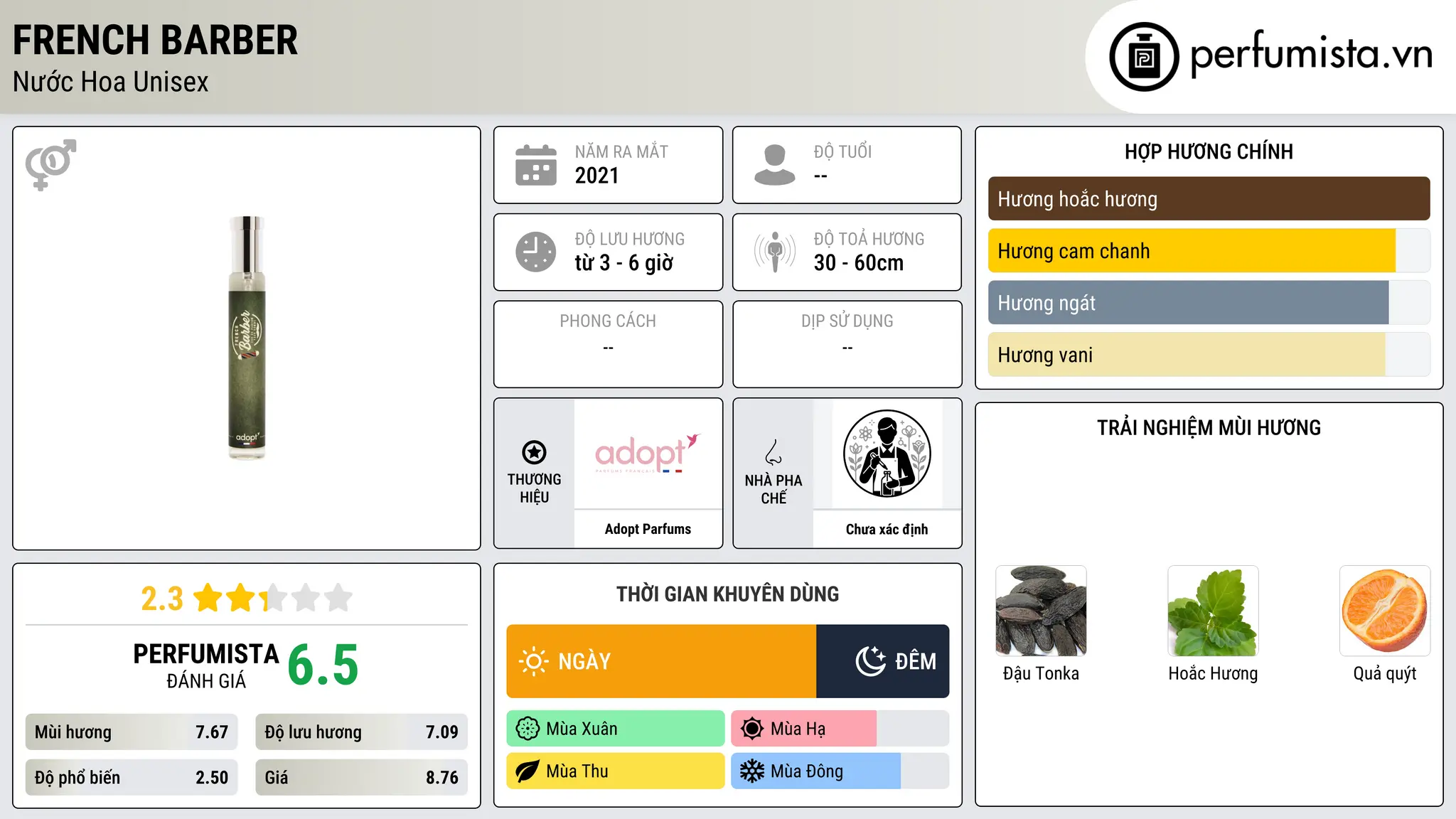Image resolution: width=1456 pixels, height=819 pixels.
Task: Click the moon icon next to ĐÊM
Action: (x=870, y=661)
